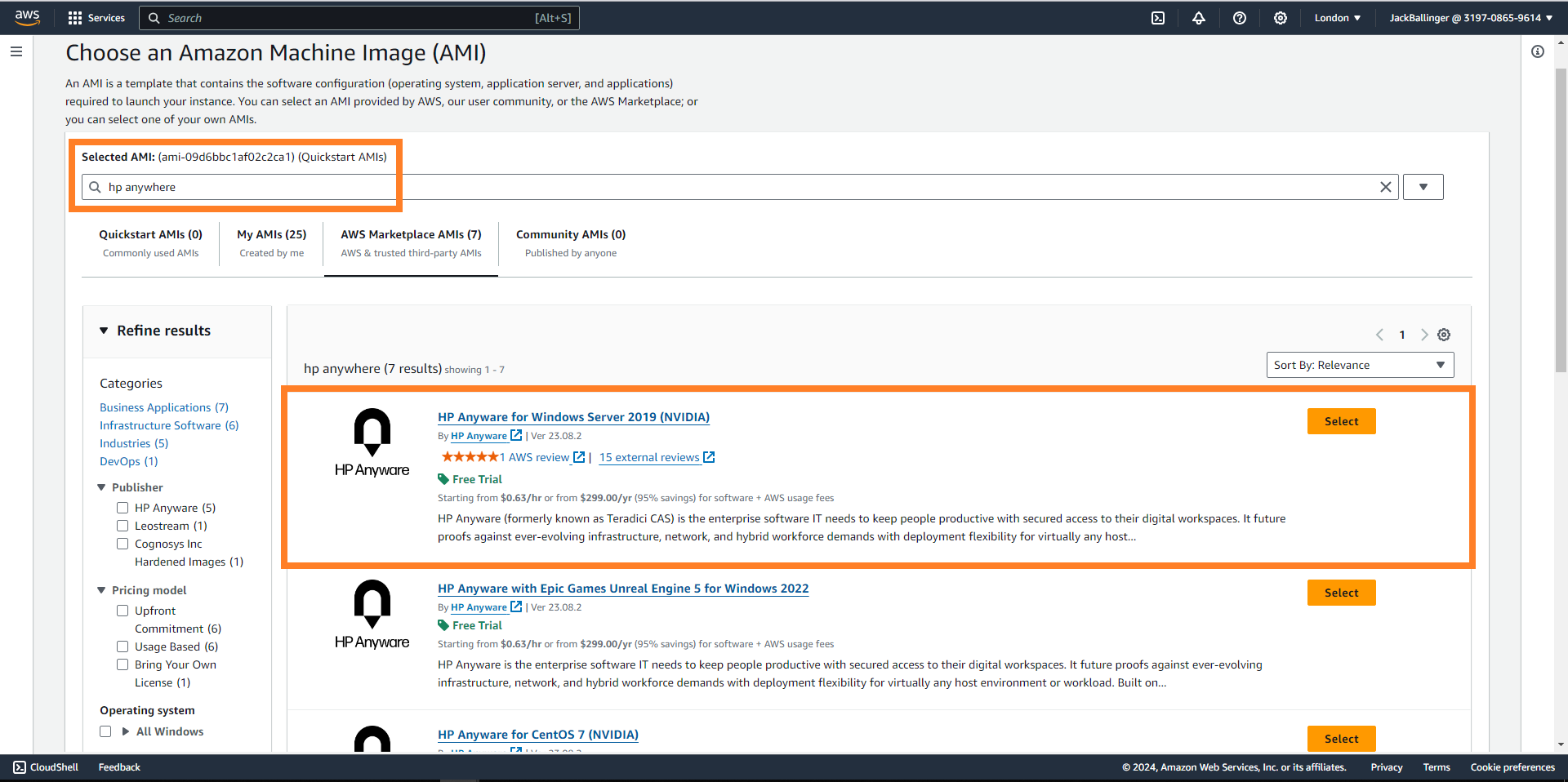This screenshot has width=1568, height=782.
Task: Open Cookie preferences in footer
Action: tap(1512, 767)
